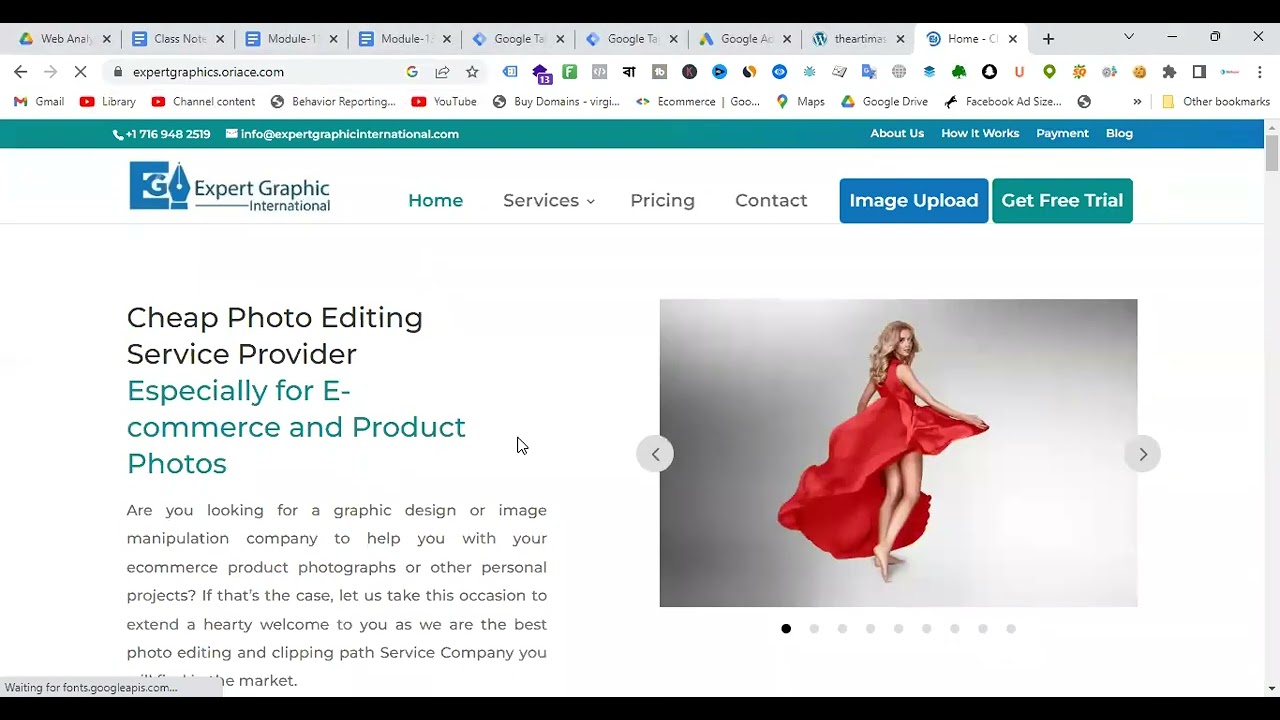Open the Extensions puzzle-piece menu
The height and width of the screenshot is (720, 1280).
tap(1169, 72)
